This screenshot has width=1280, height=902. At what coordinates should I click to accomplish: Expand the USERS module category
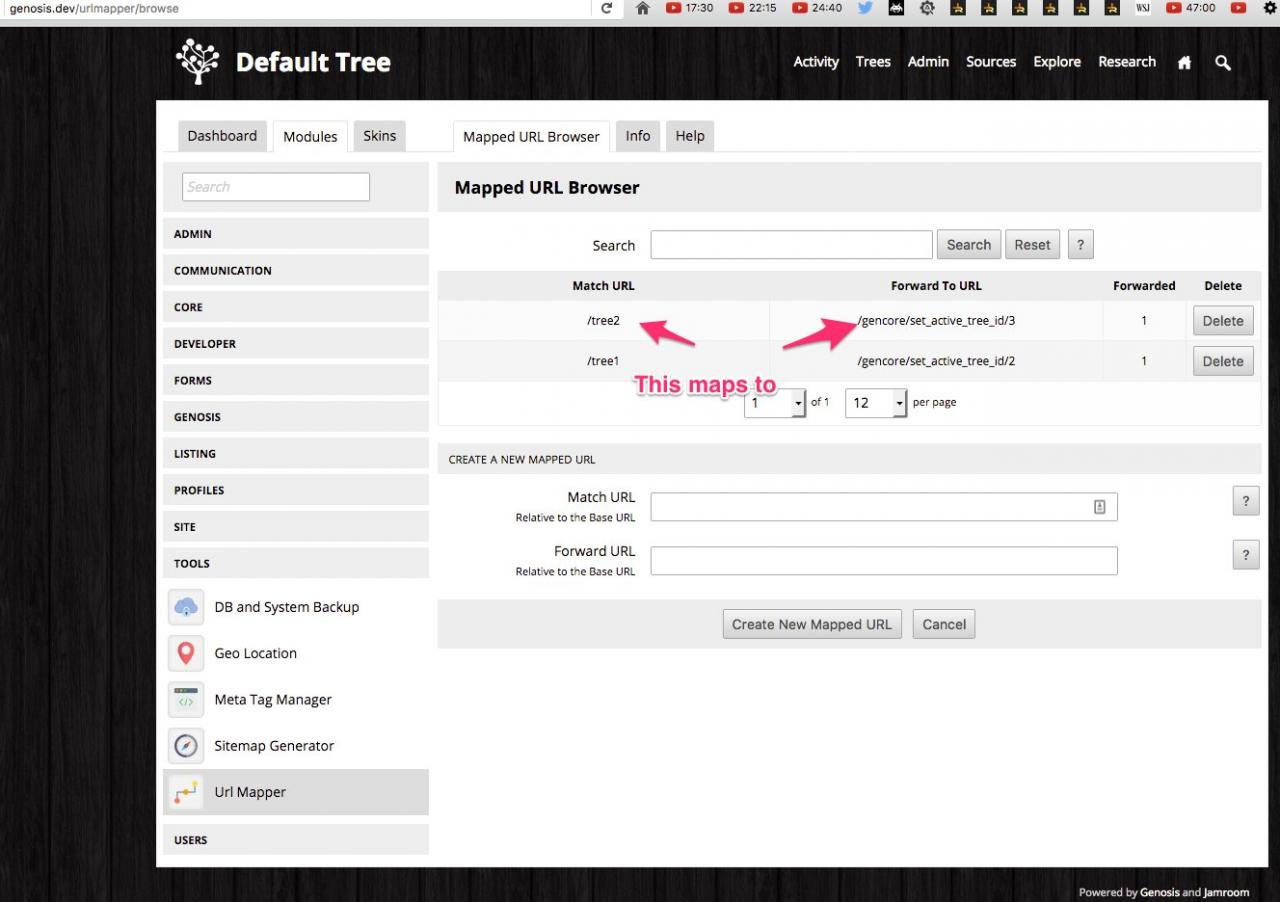[x=295, y=840]
